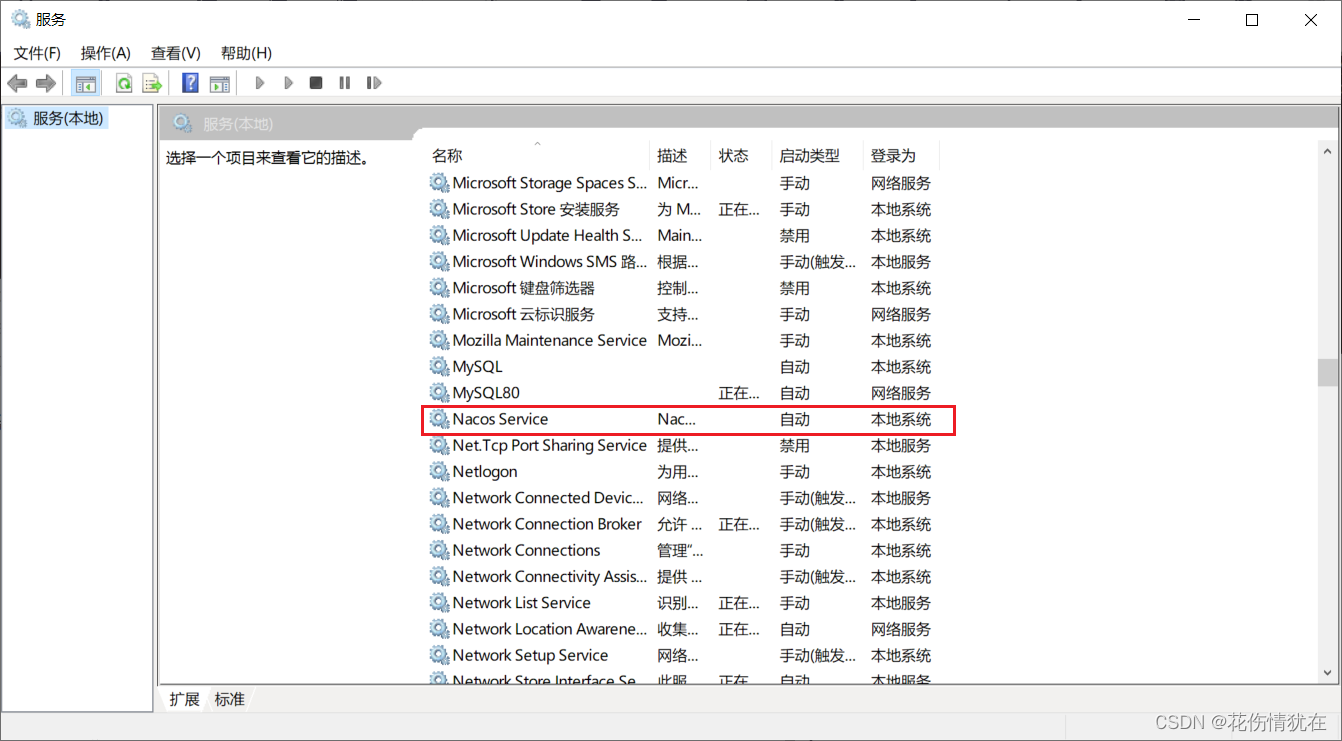Click the 服务 gear icon in the title bar

20,18
